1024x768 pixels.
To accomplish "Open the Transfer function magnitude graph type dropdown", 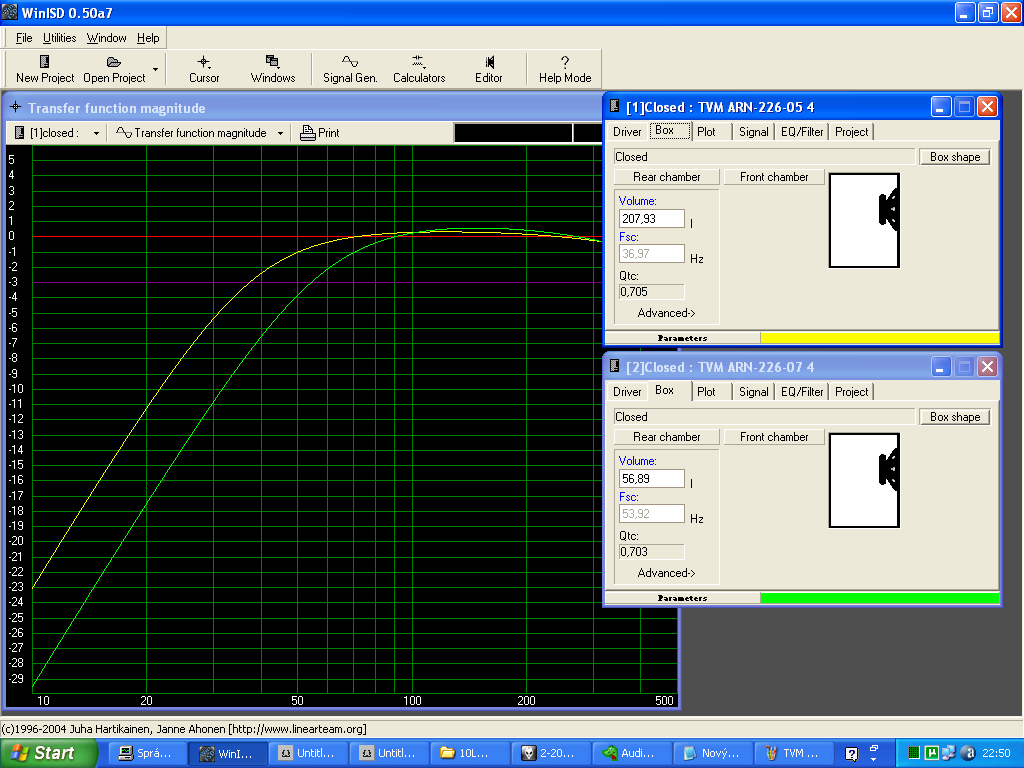I will coord(280,133).
